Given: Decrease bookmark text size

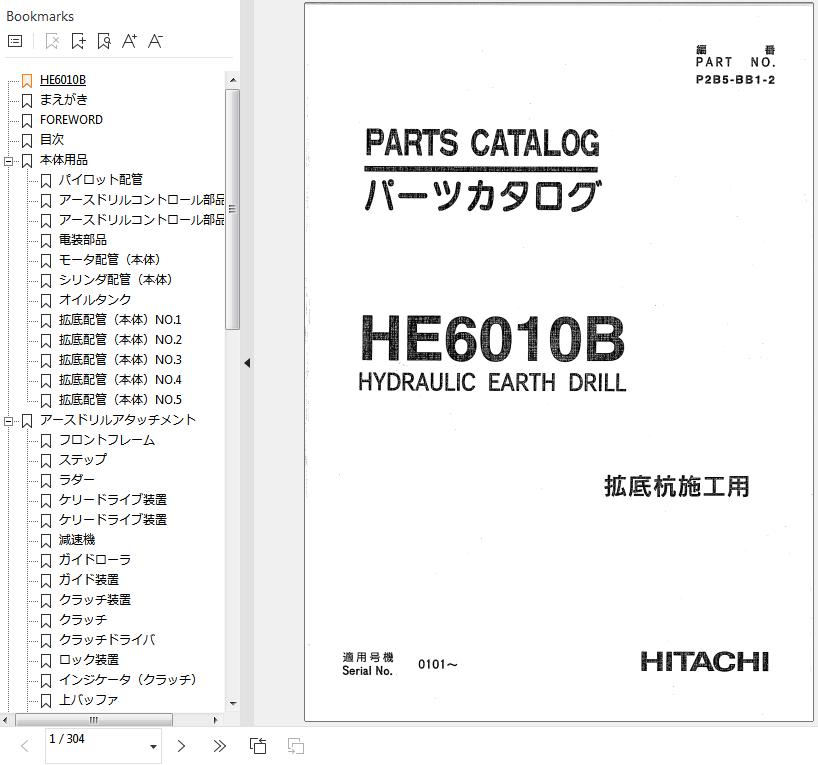Looking at the screenshot, I should 155,41.
